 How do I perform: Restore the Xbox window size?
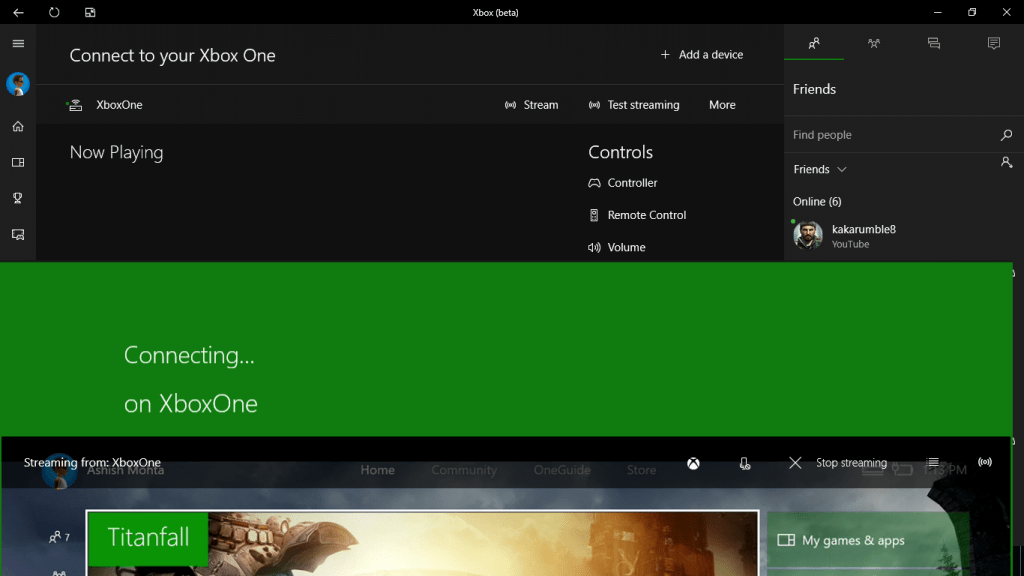click(x=972, y=12)
